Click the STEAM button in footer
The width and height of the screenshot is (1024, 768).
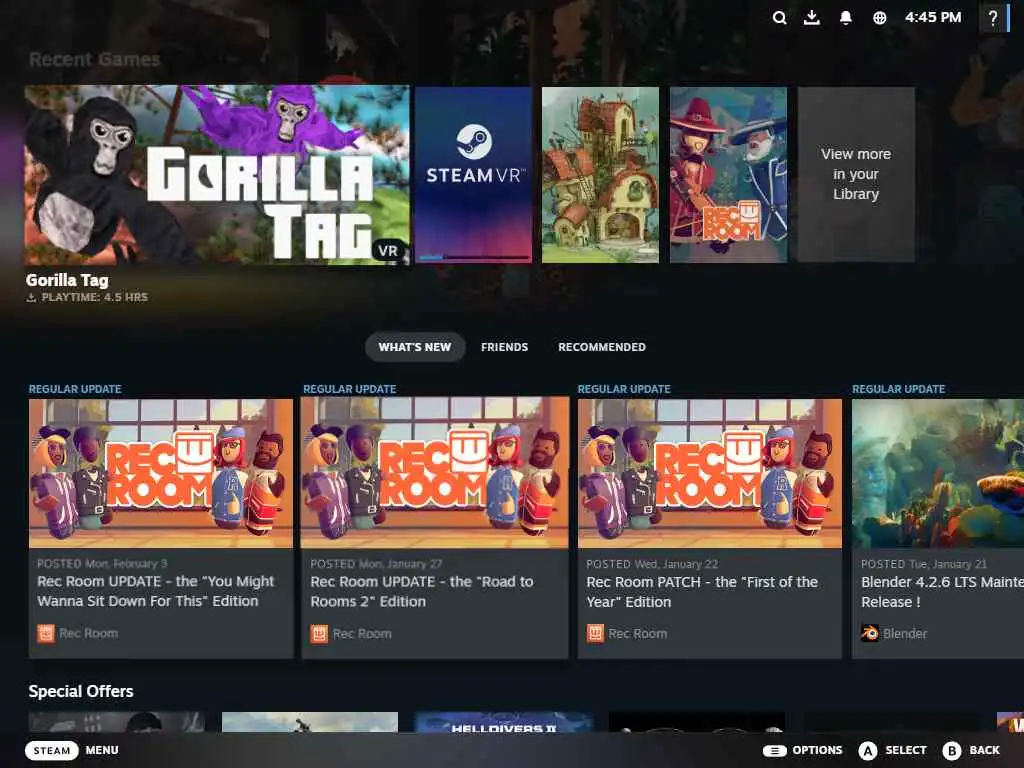click(x=52, y=750)
